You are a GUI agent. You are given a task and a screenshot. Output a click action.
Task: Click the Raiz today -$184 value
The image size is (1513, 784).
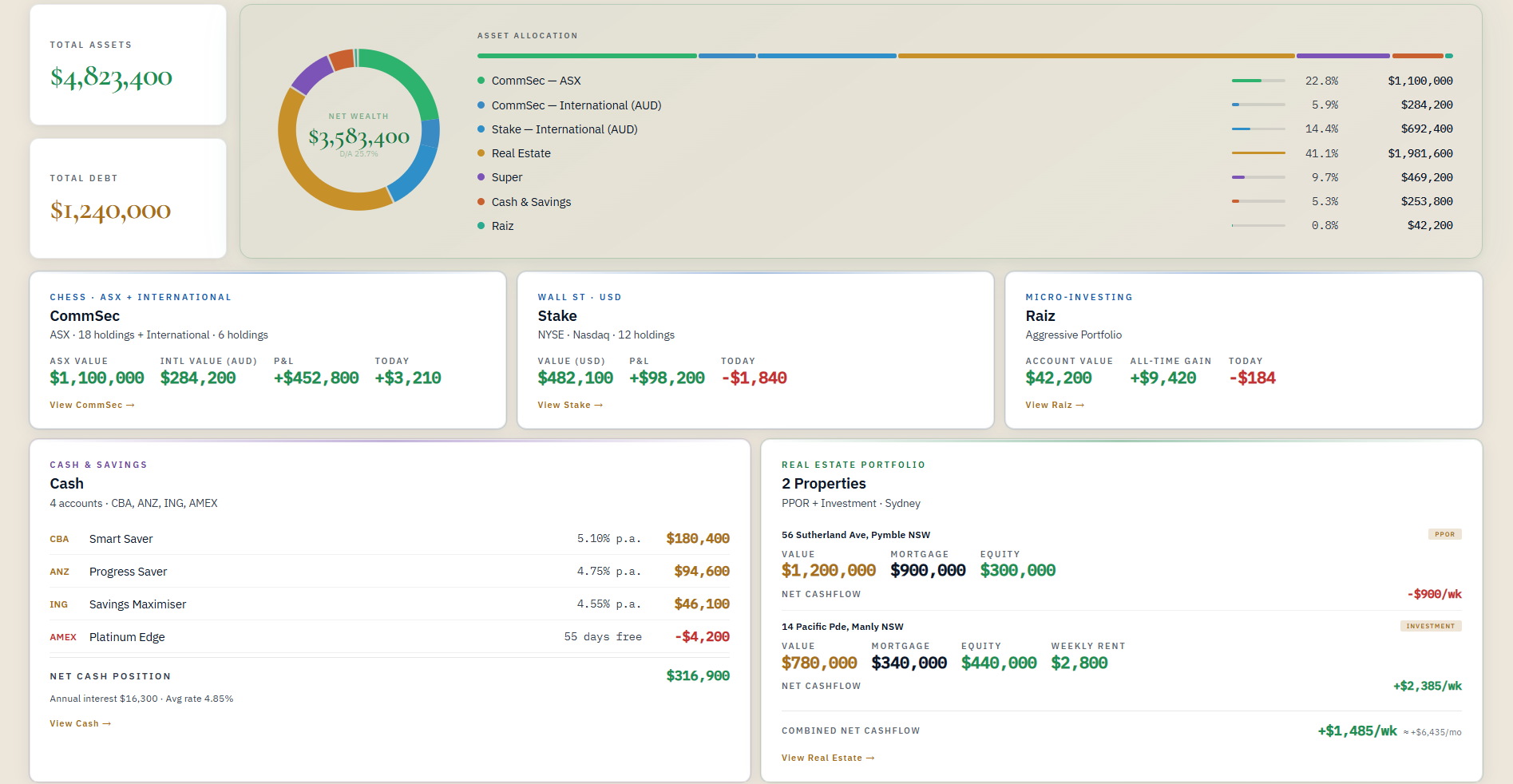pyautogui.click(x=1252, y=378)
